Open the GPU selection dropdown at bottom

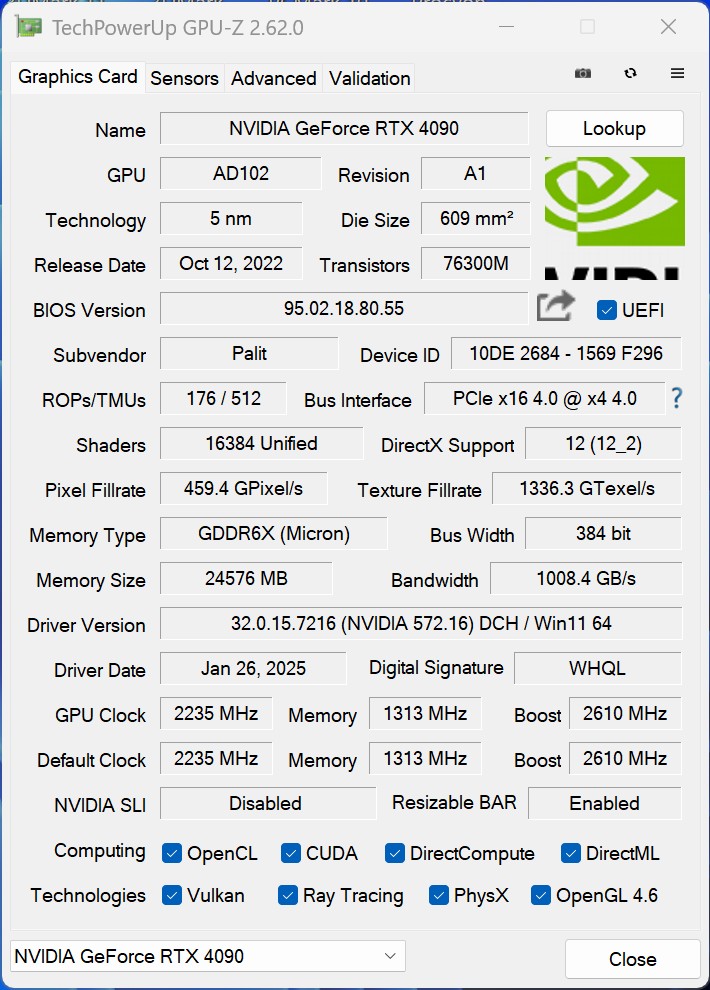pos(208,956)
